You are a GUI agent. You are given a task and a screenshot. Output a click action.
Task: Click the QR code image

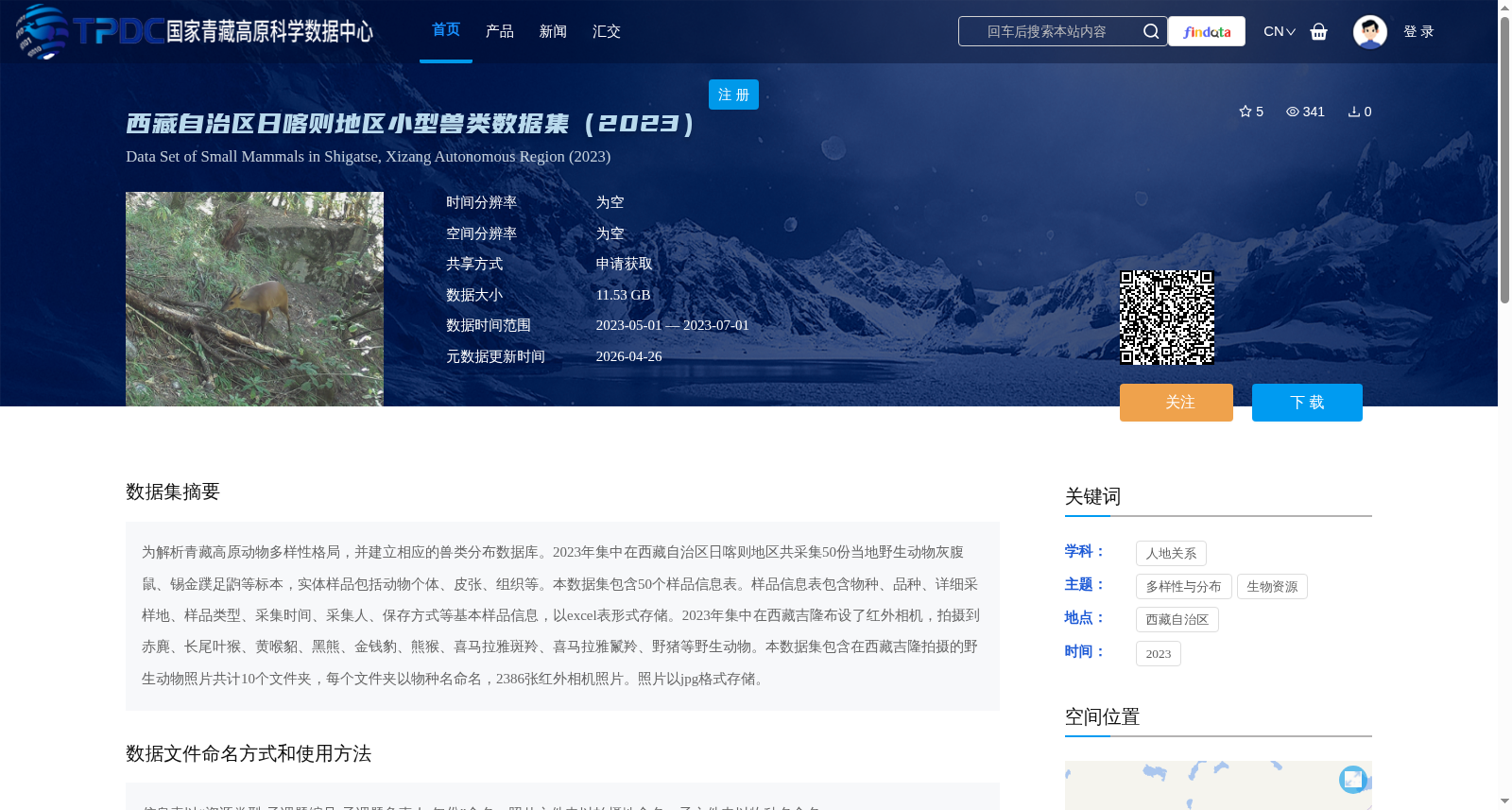(1167, 318)
